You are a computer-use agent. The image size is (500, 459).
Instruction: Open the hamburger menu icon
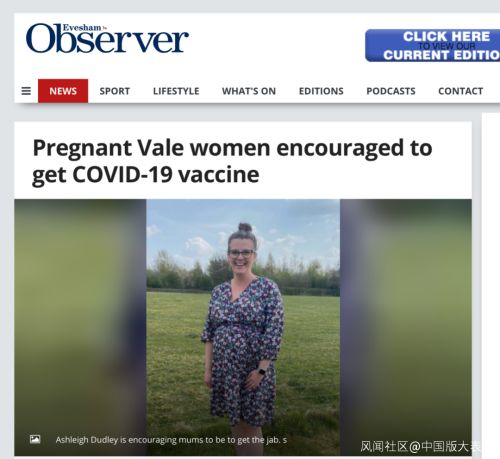click(x=26, y=91)
